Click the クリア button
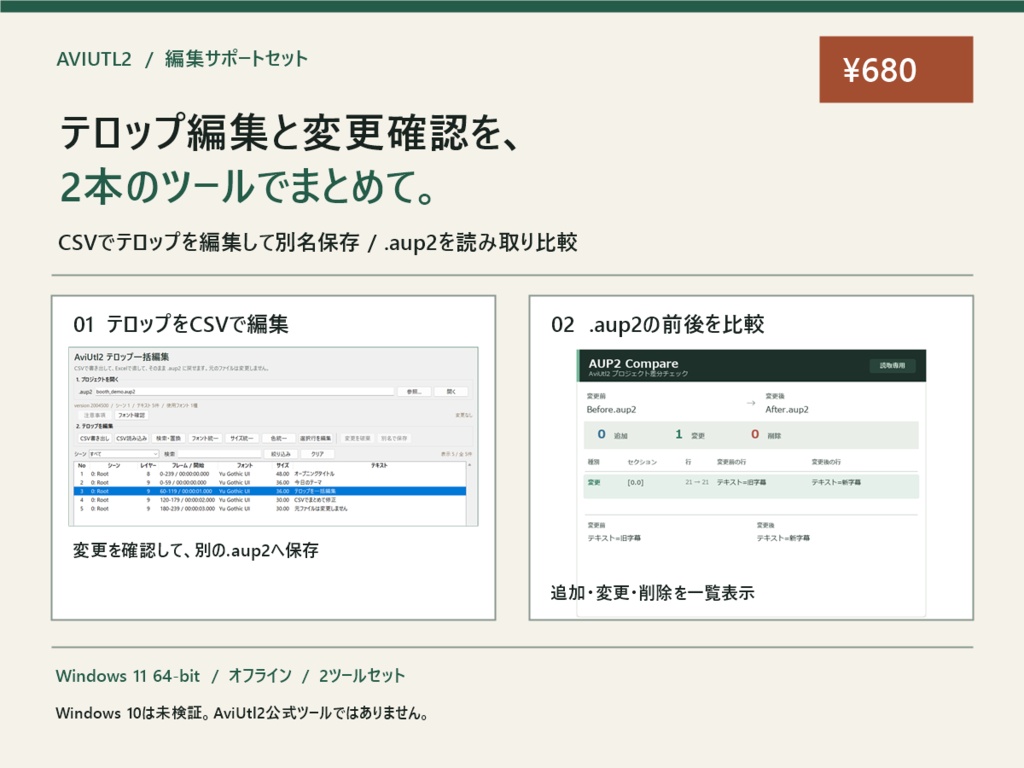The width and height of the screenshot is (1024, 768). click(317, 454)
